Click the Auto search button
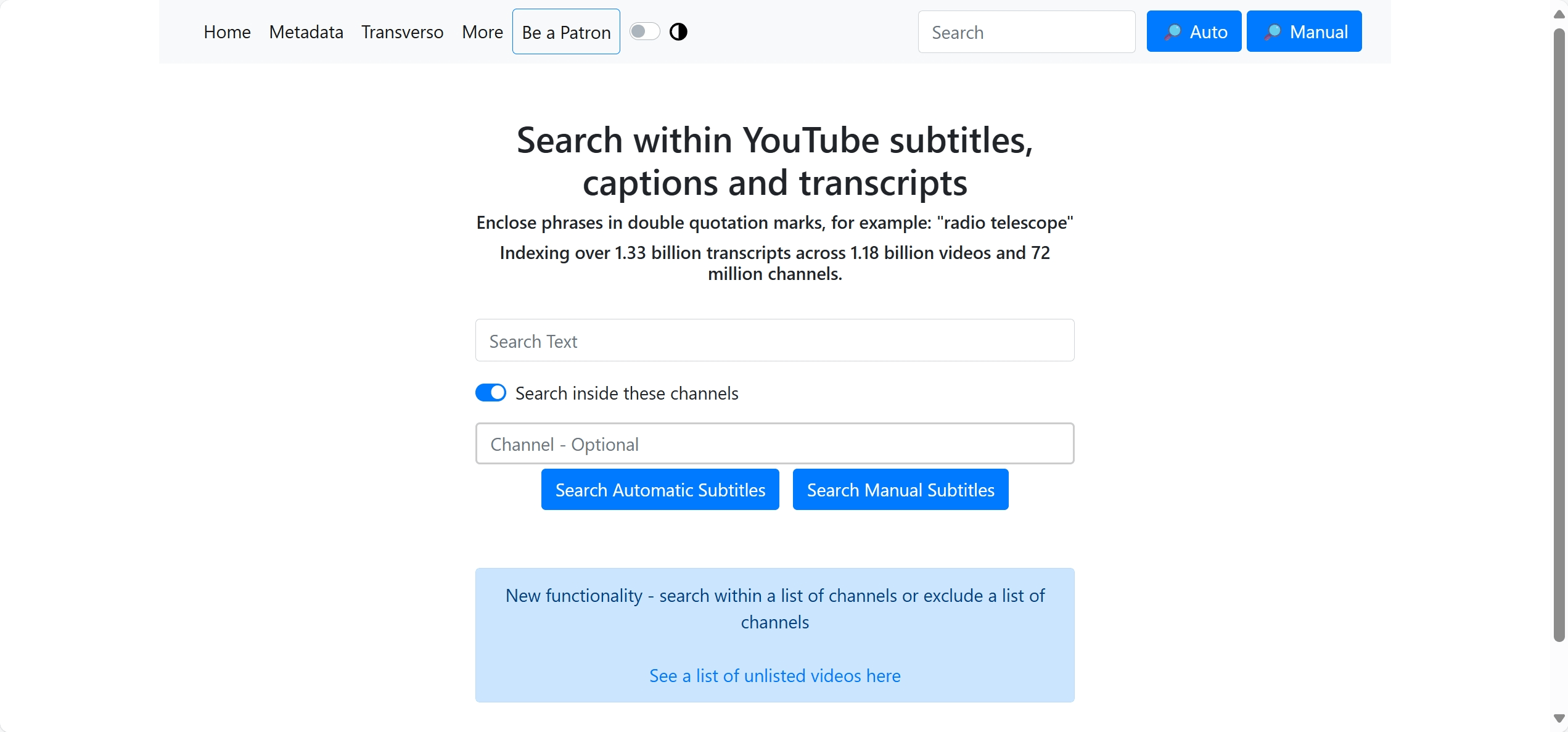The width and height of the screenshot is (1568, 732). (x=1194, y=31)
